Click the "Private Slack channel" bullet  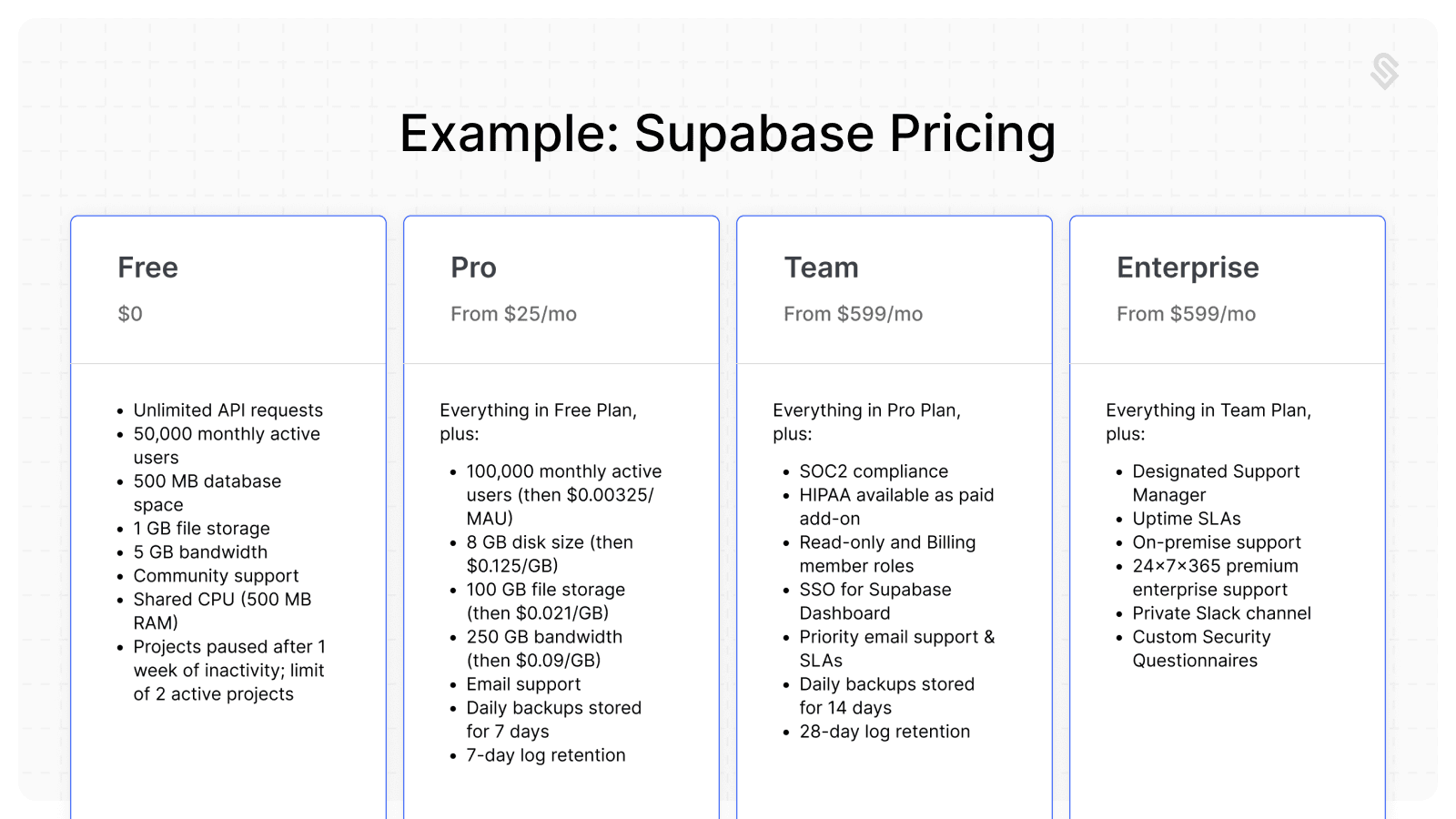tap(1221, 613)
